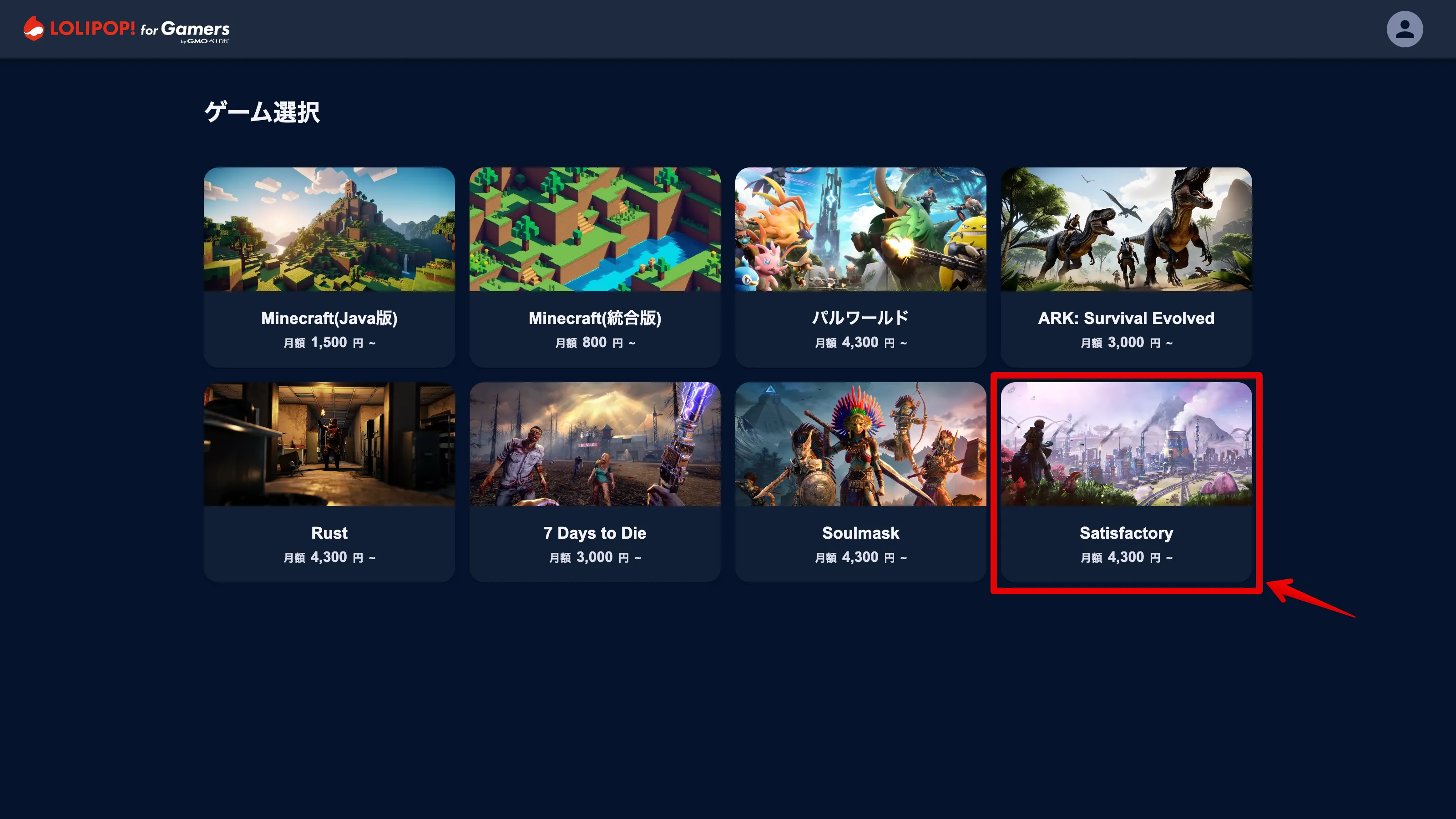This screenshot has width=1456, height=819.
Task: Select the 7 Days to Die thumbnail
Action: click(595, 444)
